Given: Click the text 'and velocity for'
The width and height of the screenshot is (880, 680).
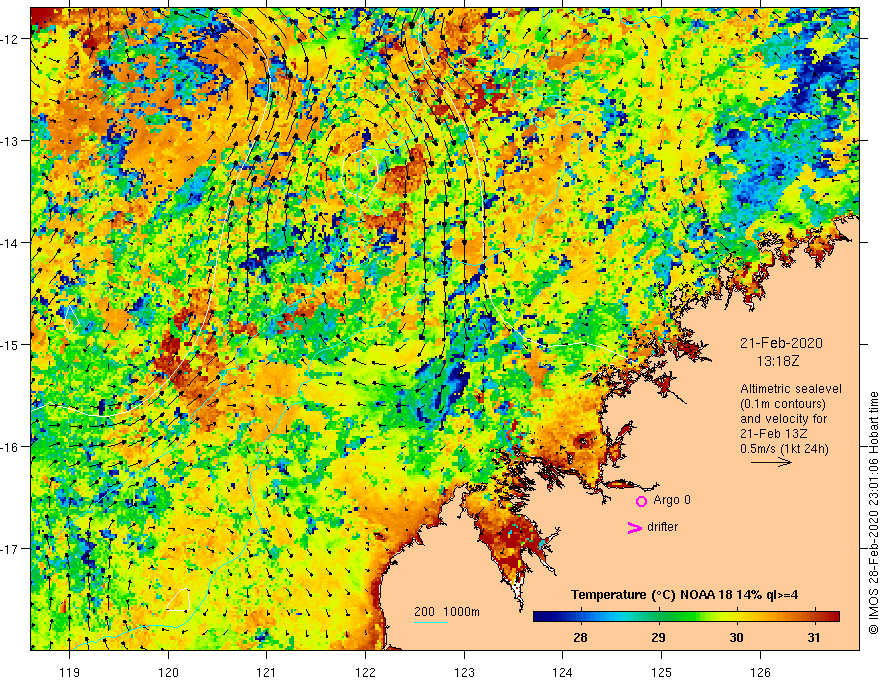Looking at the screenshot, I should [783, 419].
